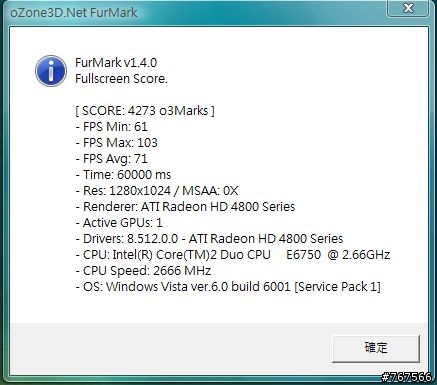Screen dimensions: 437x385
Task: Confirm the dialog with the 確定 button
Action: (376, 348)
